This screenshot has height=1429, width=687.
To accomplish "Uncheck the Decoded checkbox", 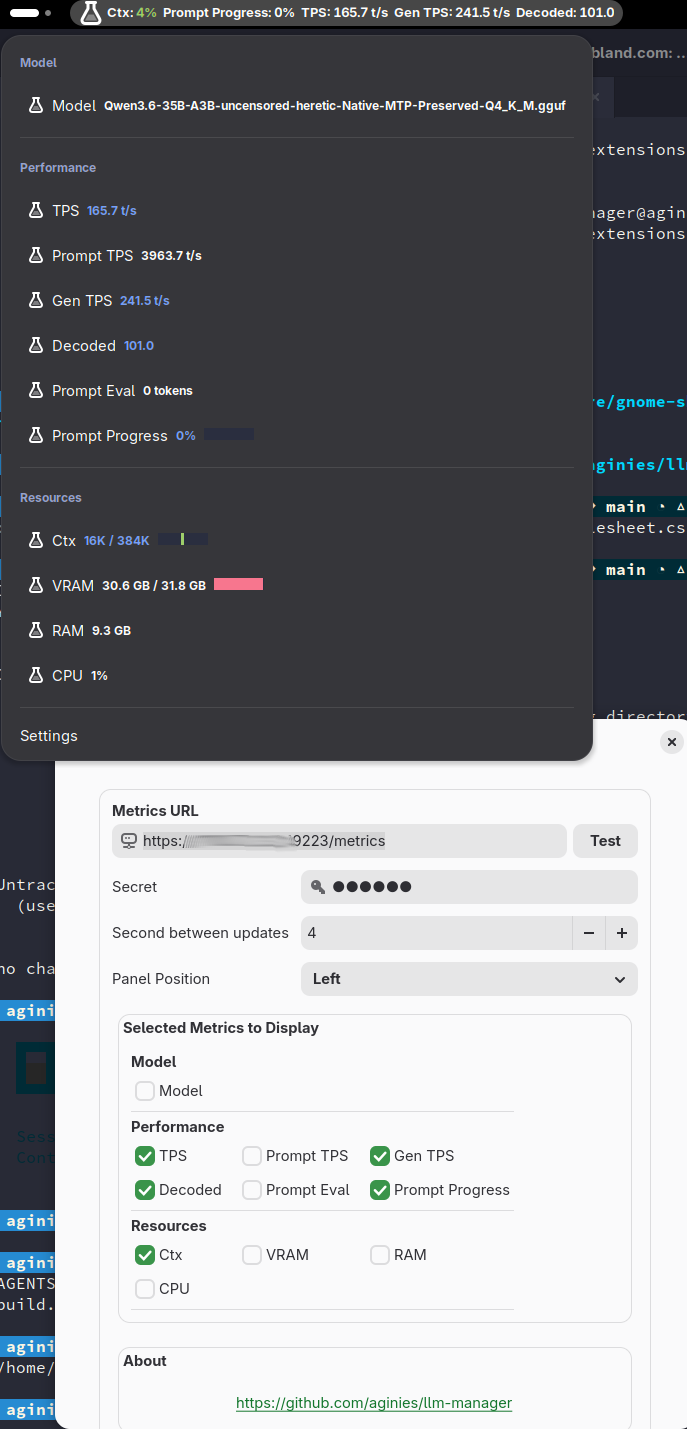I will [x=145, y=1190].
